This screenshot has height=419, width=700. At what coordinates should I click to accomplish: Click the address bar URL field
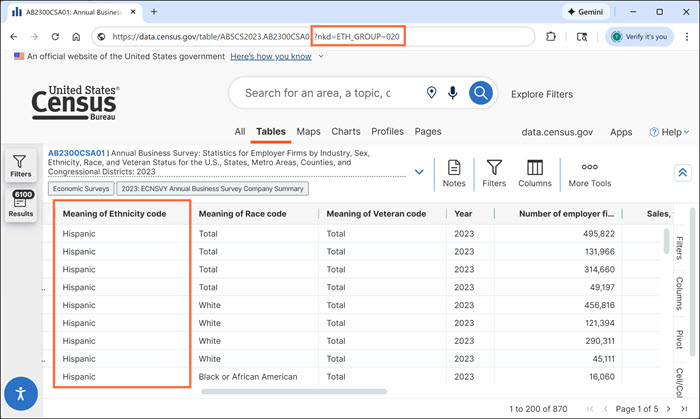(x=312, y=37)
